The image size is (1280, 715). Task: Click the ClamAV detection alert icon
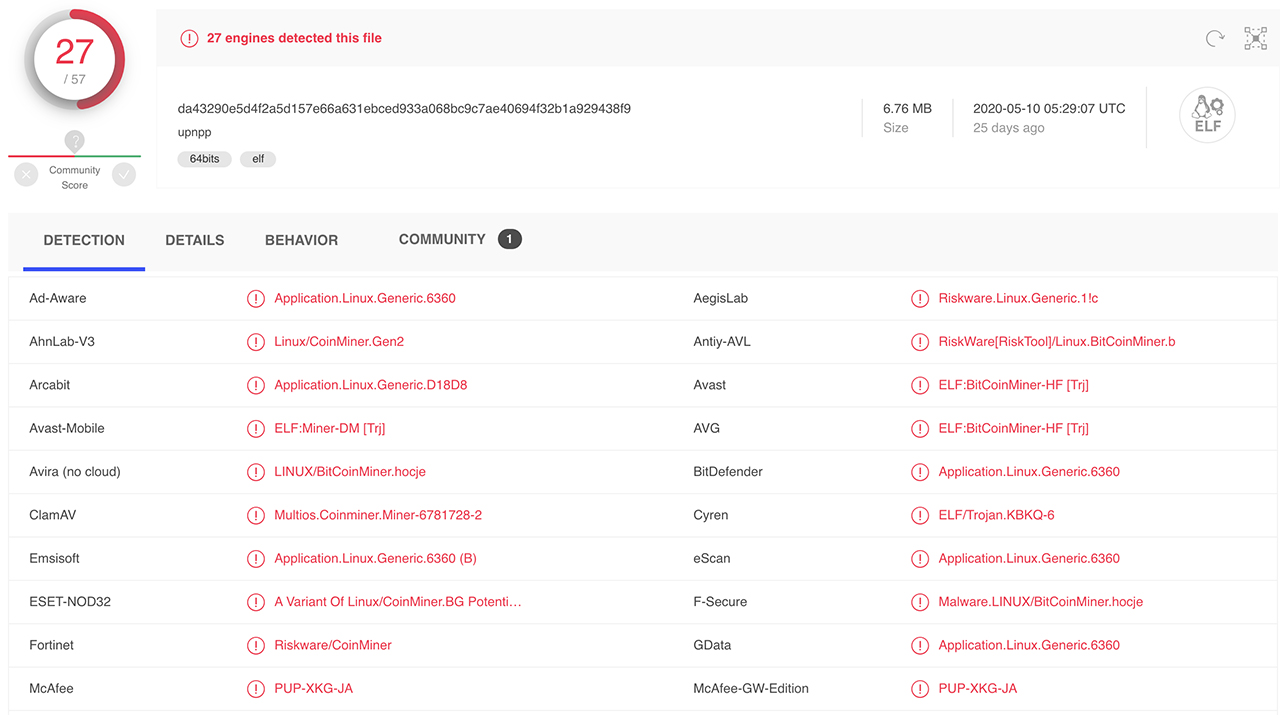256,515
